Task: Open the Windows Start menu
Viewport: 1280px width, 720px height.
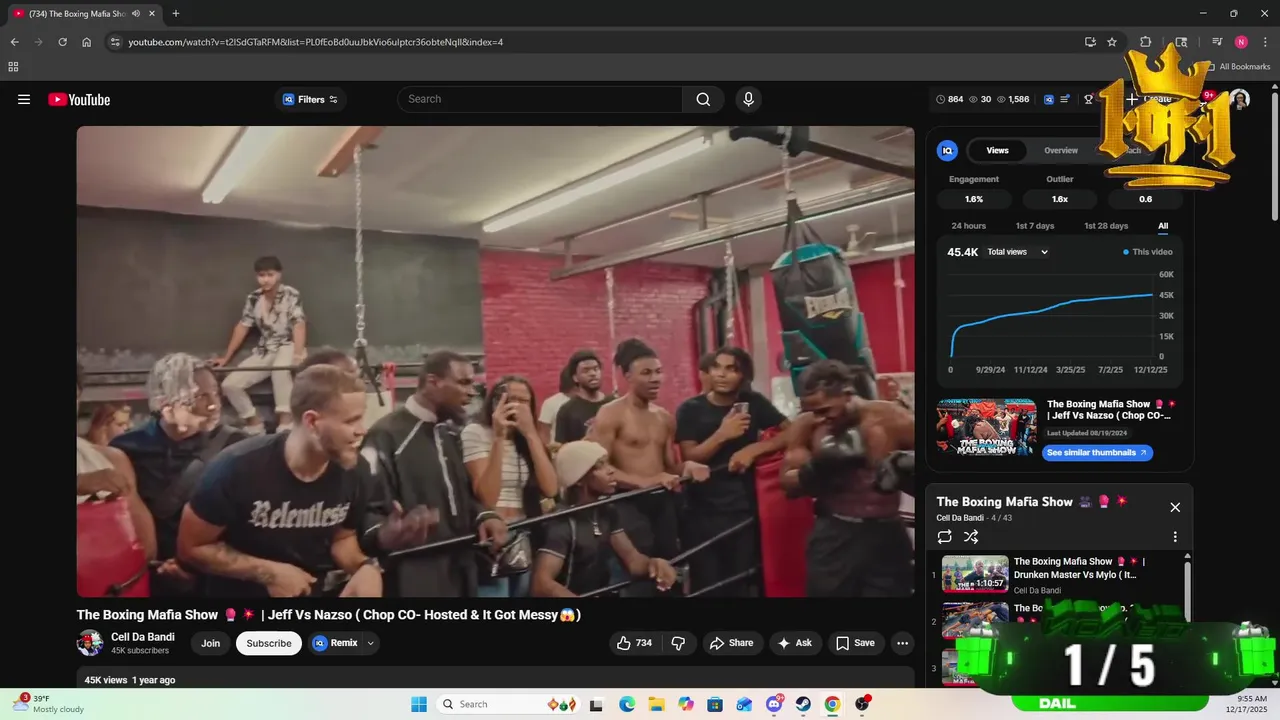Action: [418, 704]
